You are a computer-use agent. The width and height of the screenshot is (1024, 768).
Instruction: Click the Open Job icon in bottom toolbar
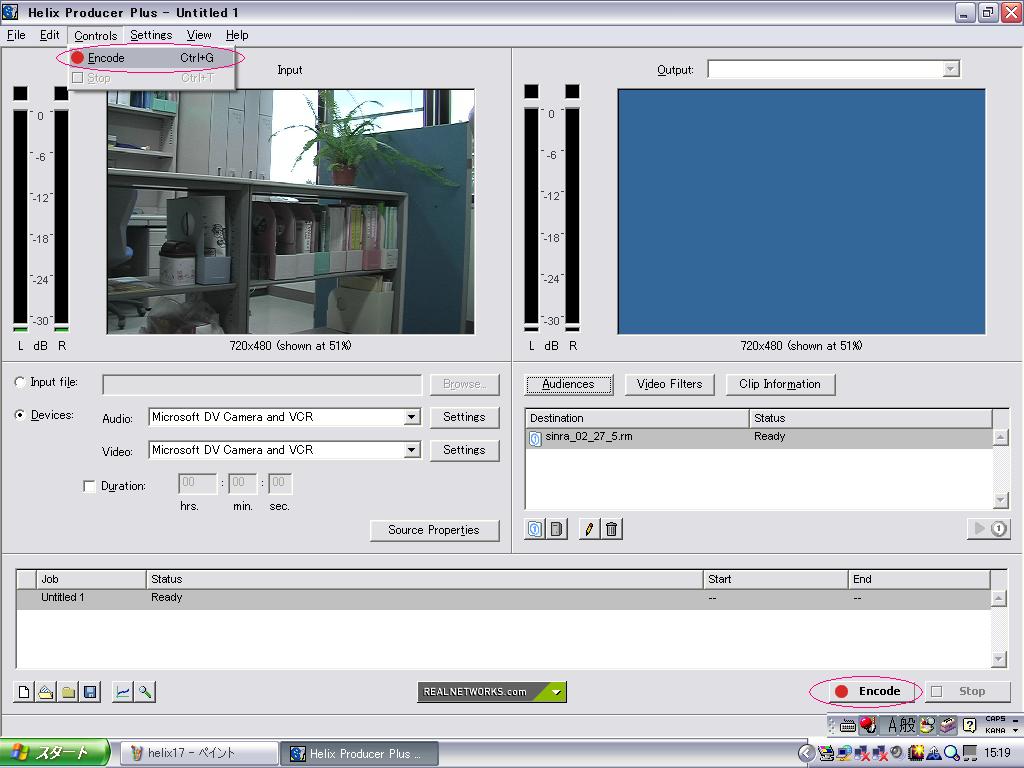46,692
